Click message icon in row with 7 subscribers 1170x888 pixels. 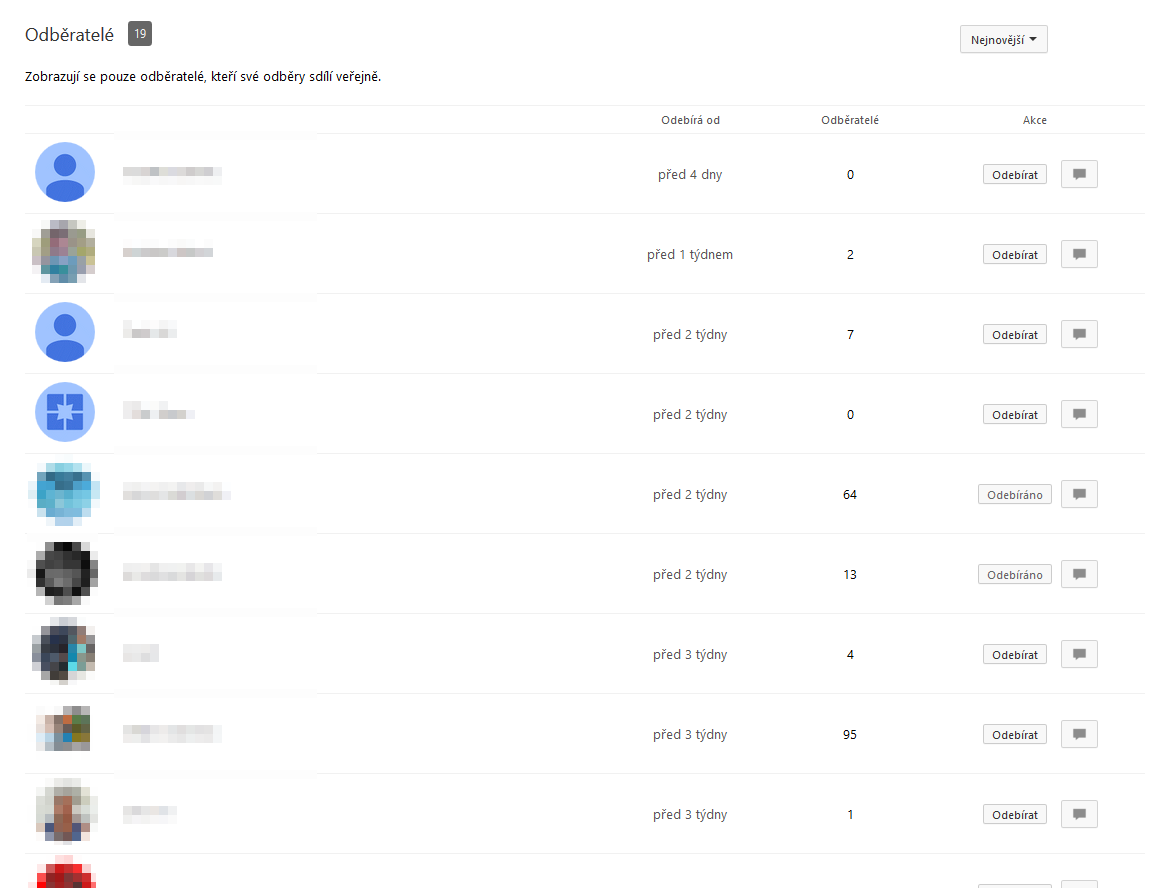point(1079,334)
